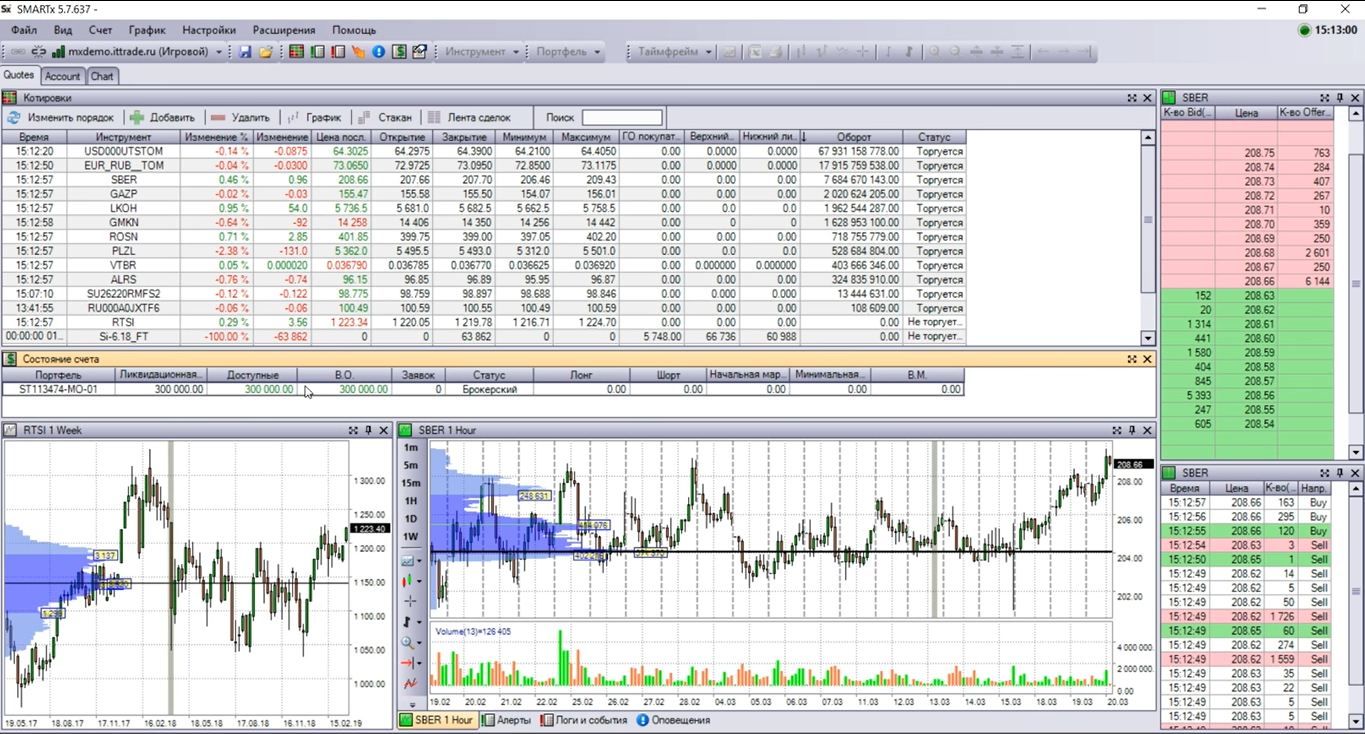Open the Настройки menu

210,30
